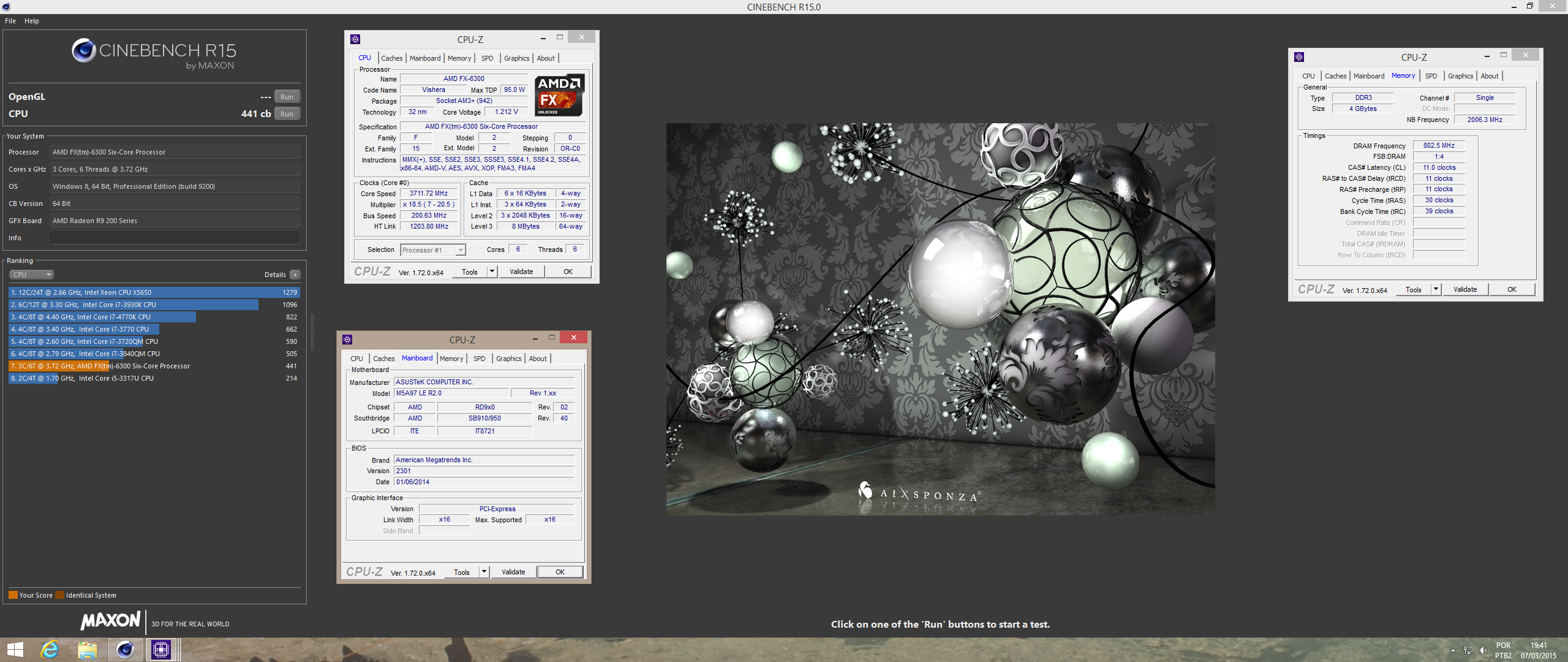Viewport: 1568px width, 662px height.
Task: Click the M5A97 LE R2.0 model field
Action: [451, 394]
